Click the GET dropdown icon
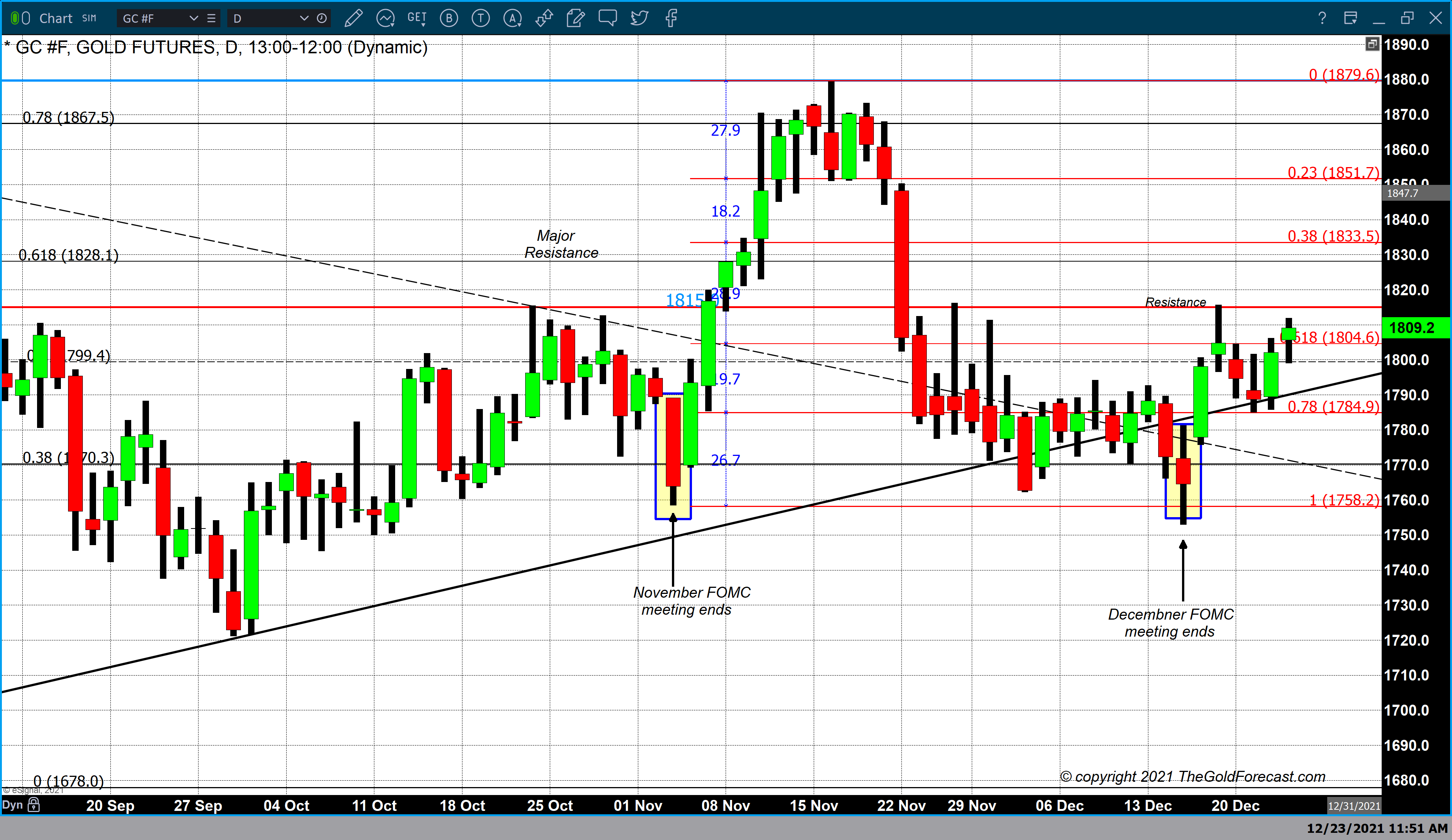 click(x=417, y=19)
